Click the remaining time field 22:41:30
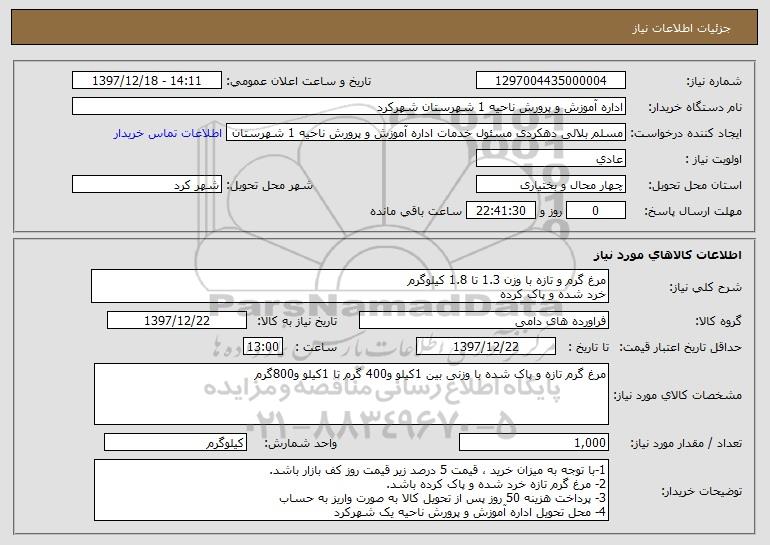The height and width of the screenshot is (545, 770). coord(500,211)
